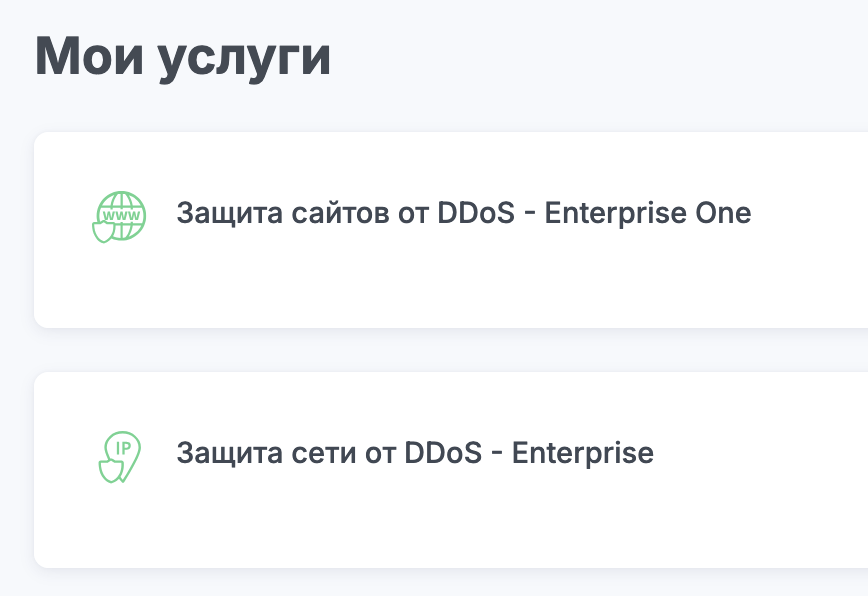Click the 'Мои услуги' heading
This screenshot has height=596, width=868.
point(183,57)
